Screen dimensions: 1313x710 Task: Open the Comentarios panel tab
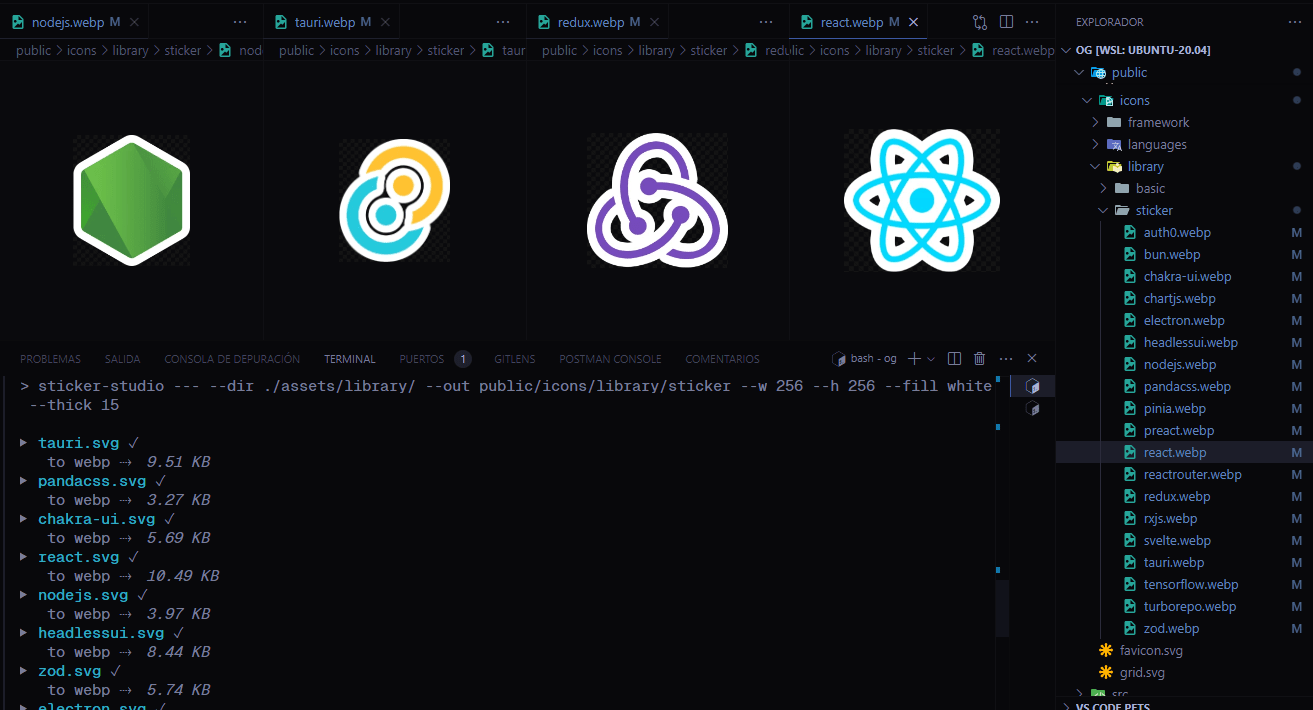click(x=722, y=359)
